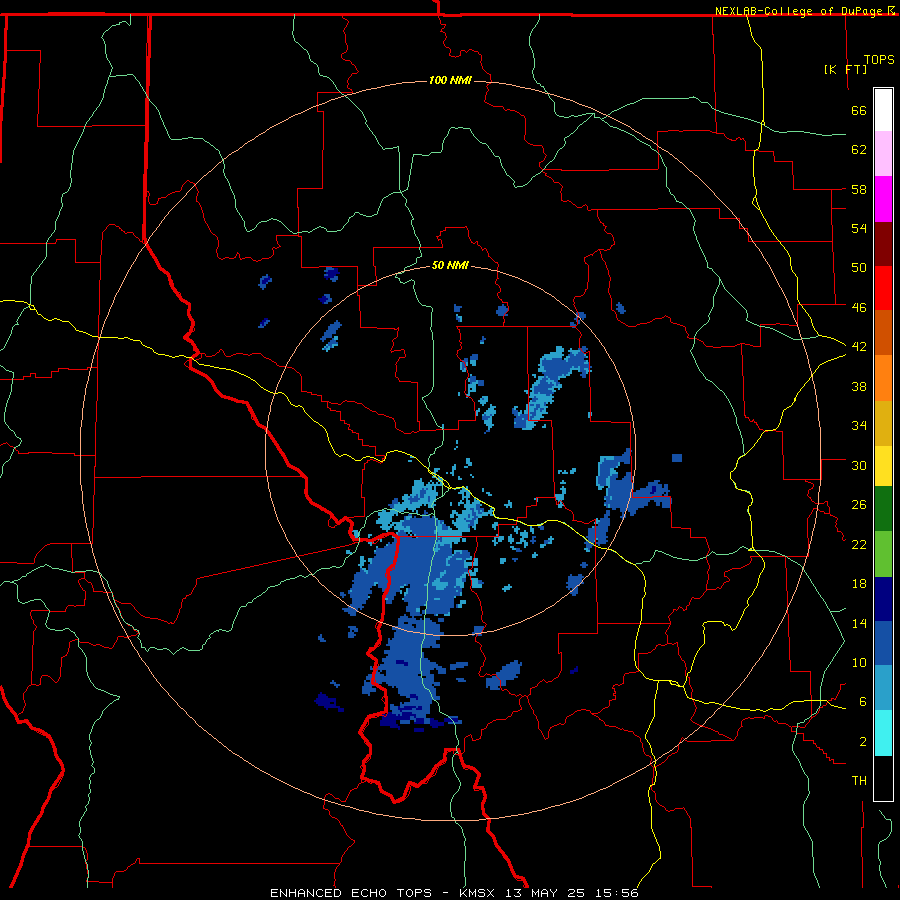The height and width of the screenshot is (900, 900).
Task: Click the "[K FT]" units label
Action: coord(845,69)
